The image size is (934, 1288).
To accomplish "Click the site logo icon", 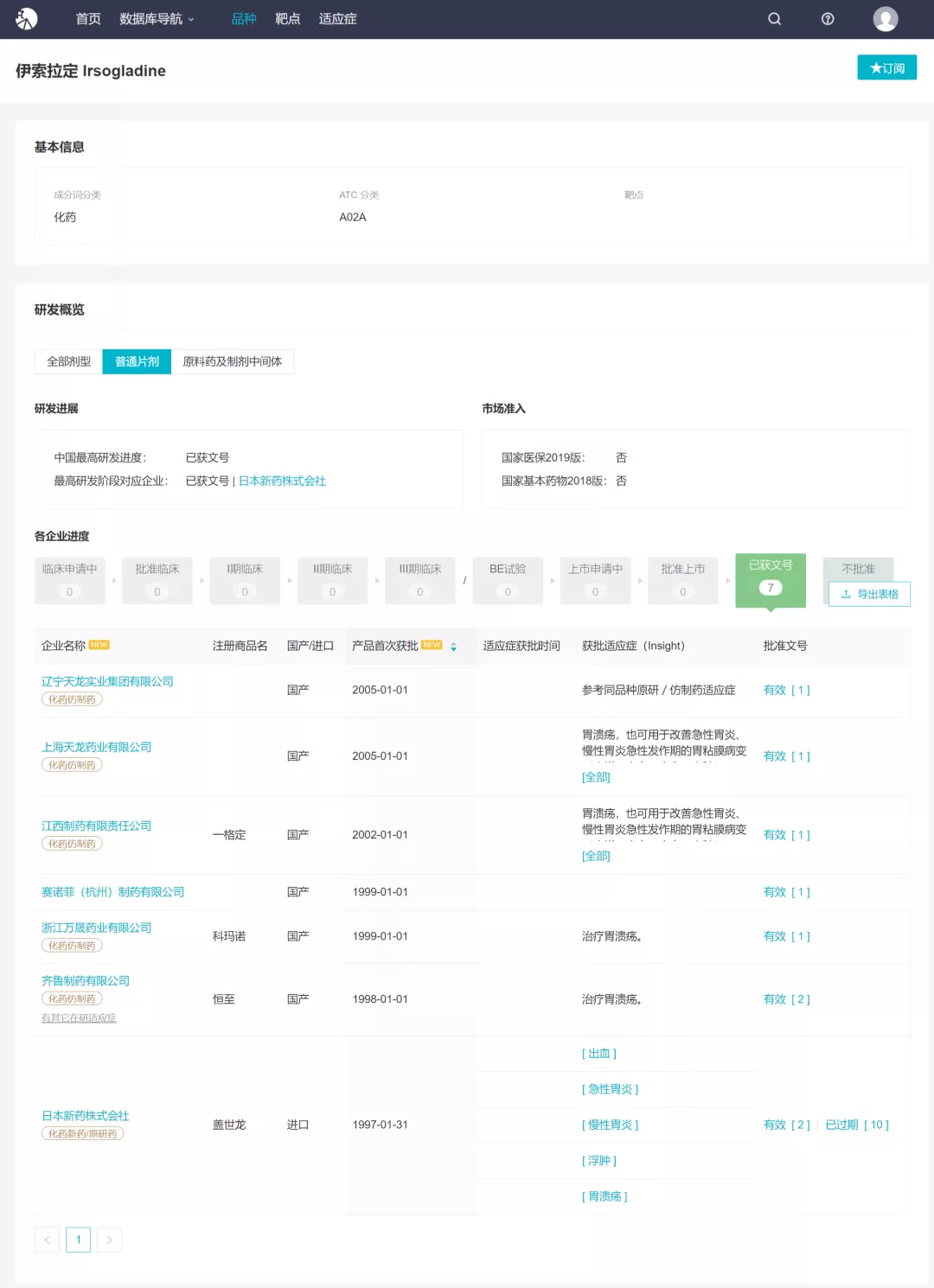I will coord(27,19).
